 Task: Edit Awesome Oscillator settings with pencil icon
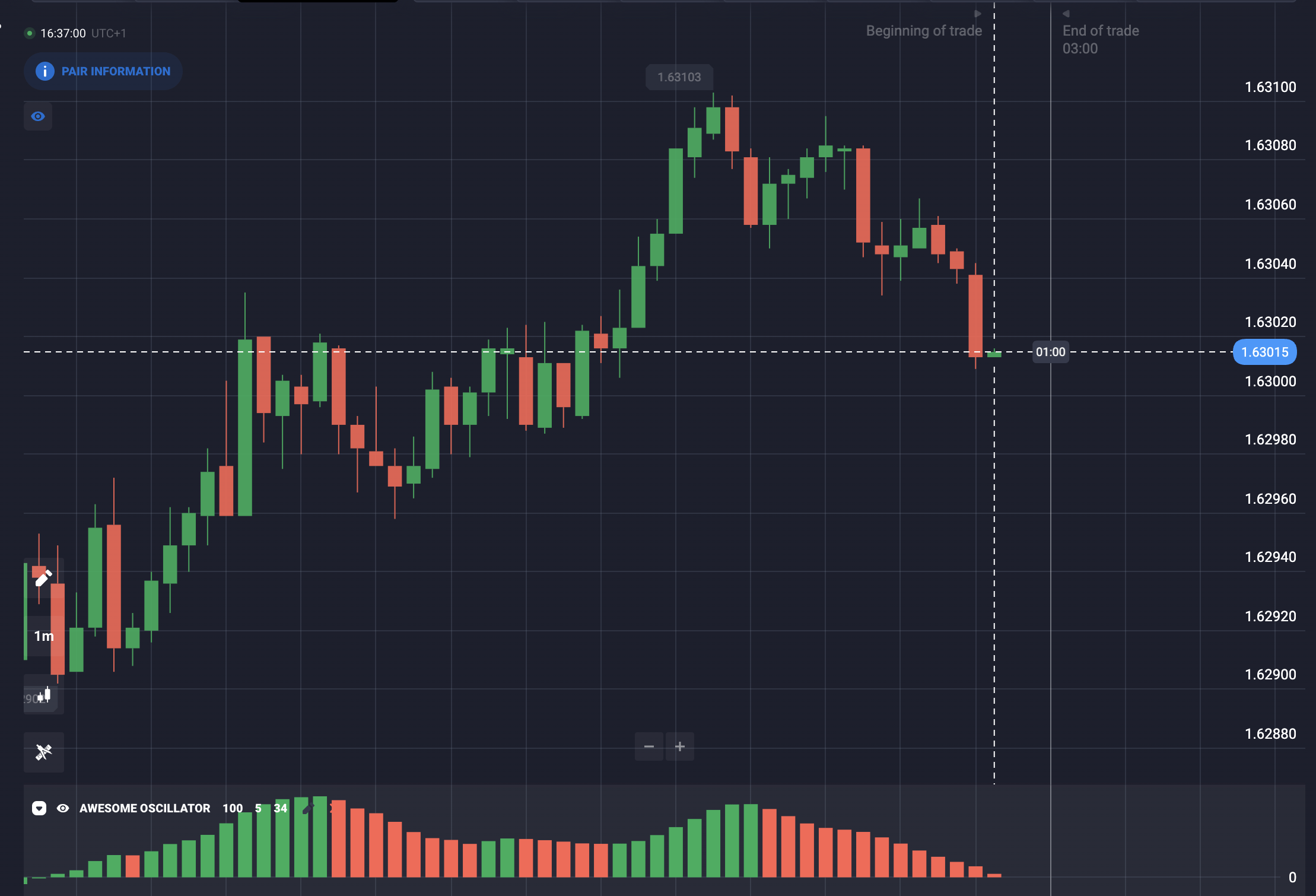(307, 808)
